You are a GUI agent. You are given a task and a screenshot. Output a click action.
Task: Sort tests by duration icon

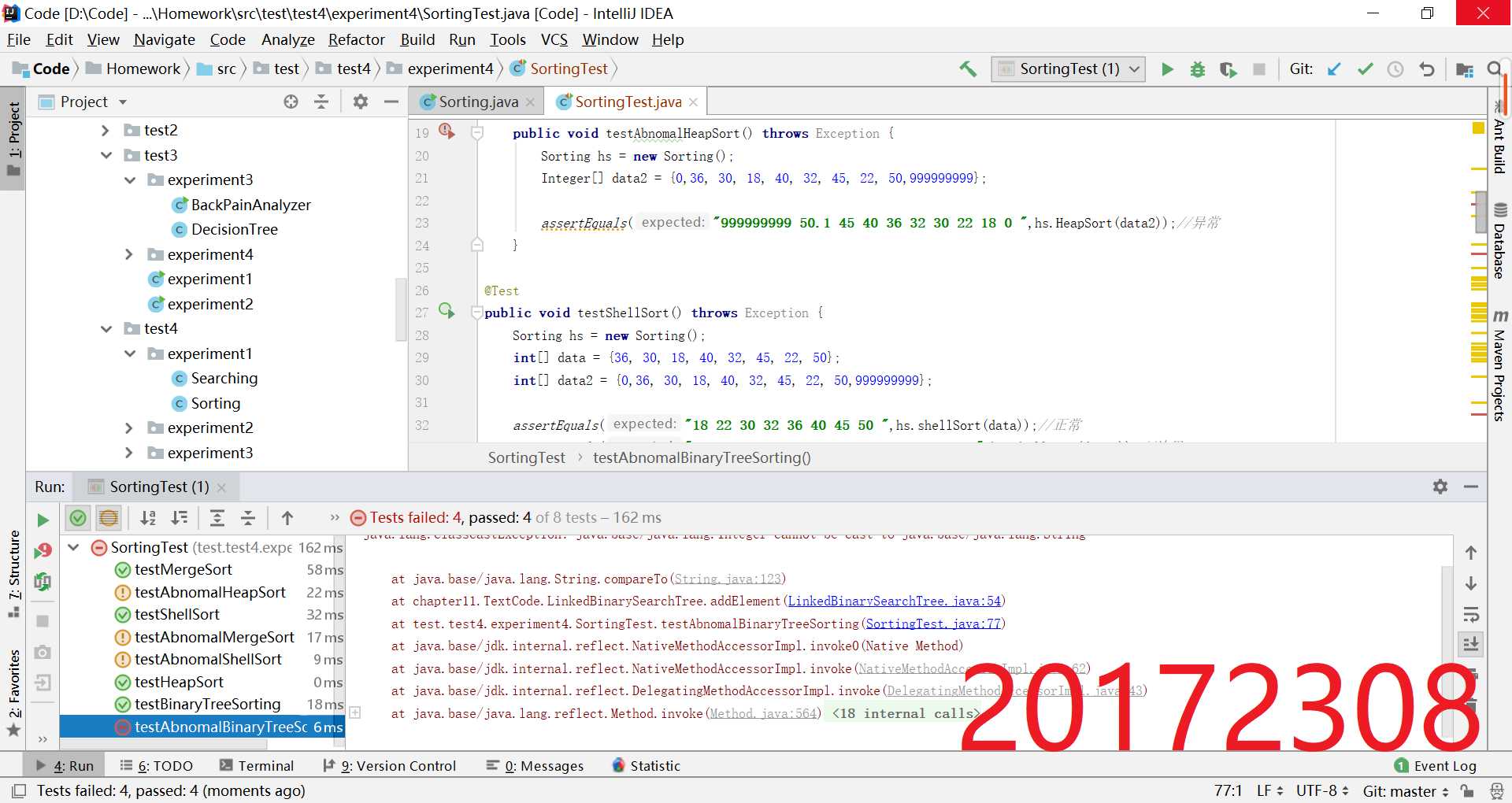(x=180, y=518)
